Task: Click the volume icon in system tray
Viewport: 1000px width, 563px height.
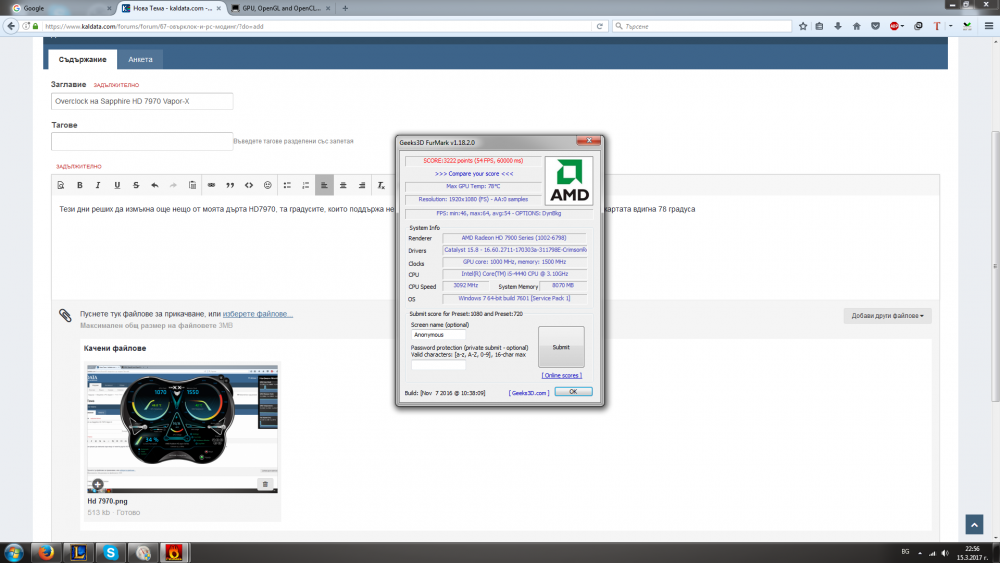Action: (x=945, y=553)
